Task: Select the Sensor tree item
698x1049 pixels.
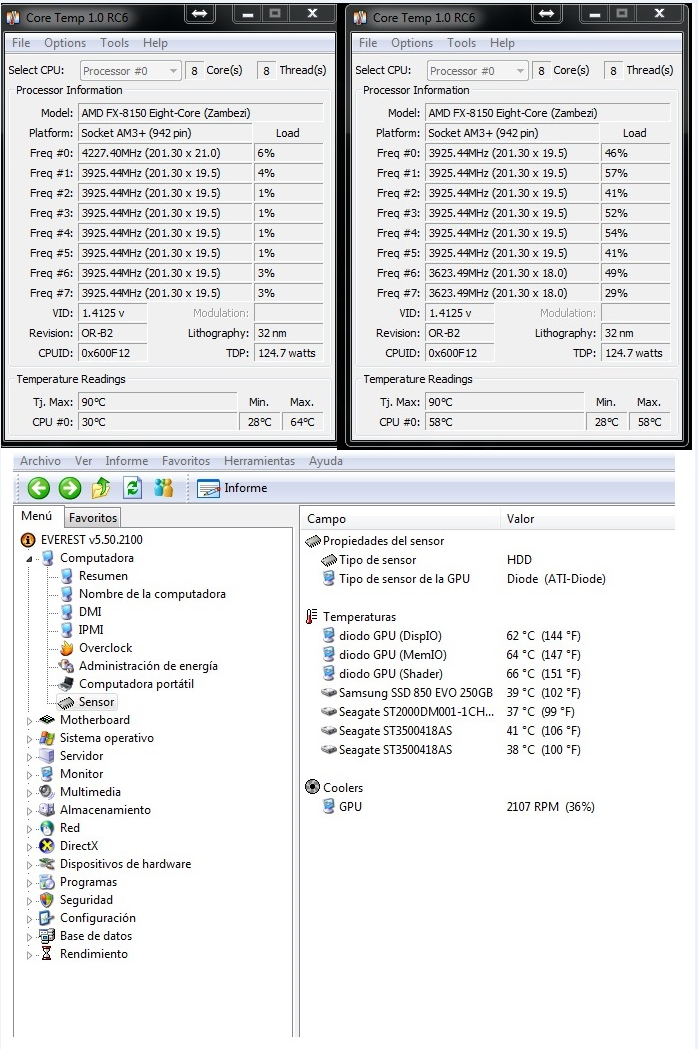Action: pyautogui.click(x=96, y=702)
